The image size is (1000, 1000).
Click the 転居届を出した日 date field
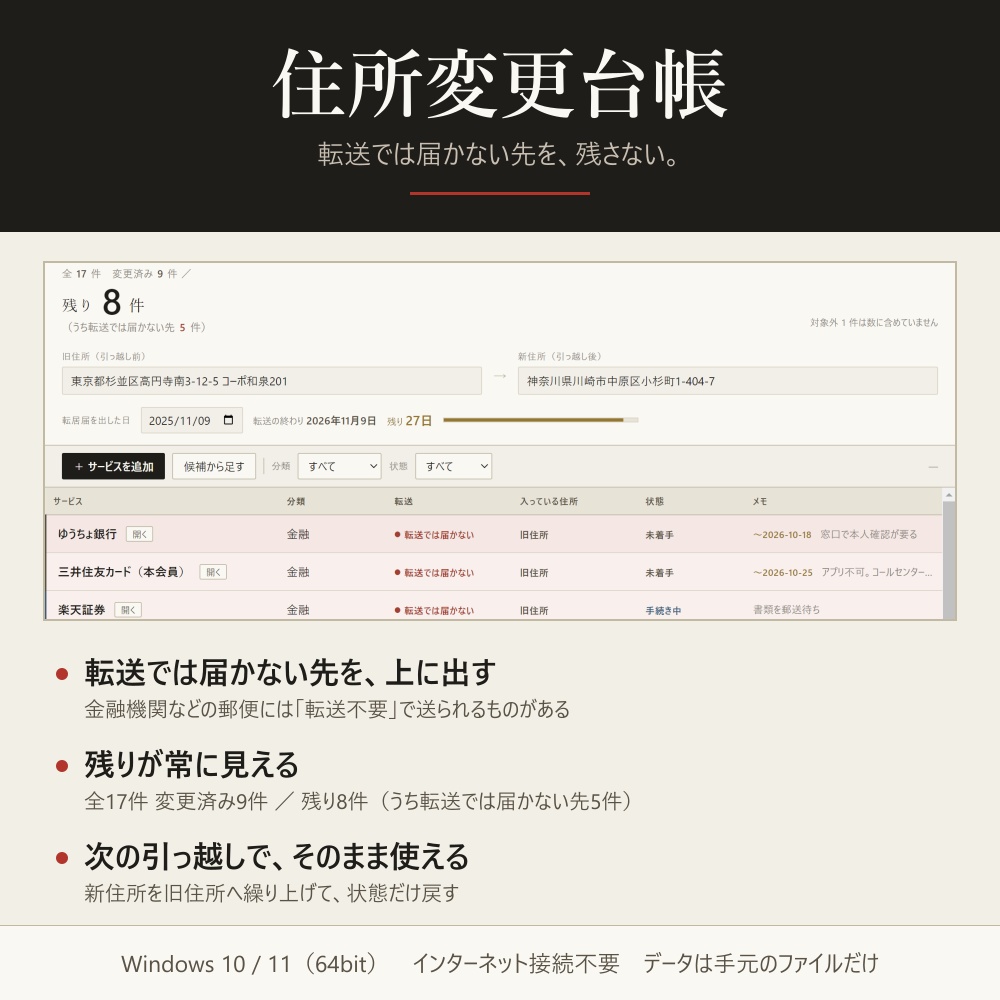(x=191, y=420)
